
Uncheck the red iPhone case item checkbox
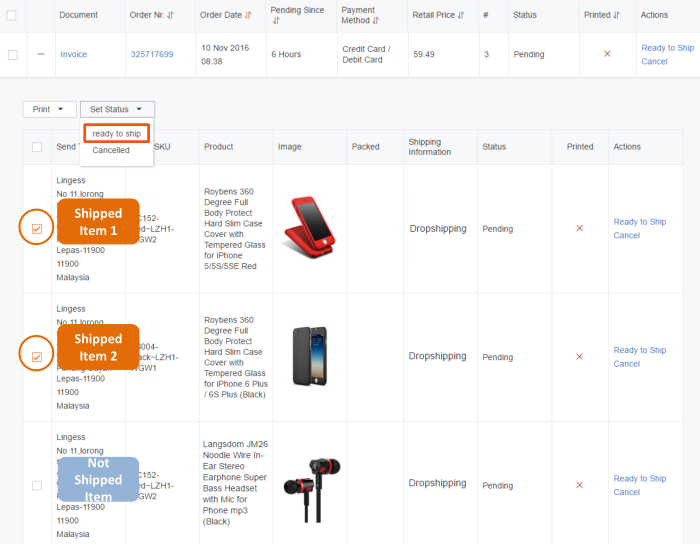(37, 229)
